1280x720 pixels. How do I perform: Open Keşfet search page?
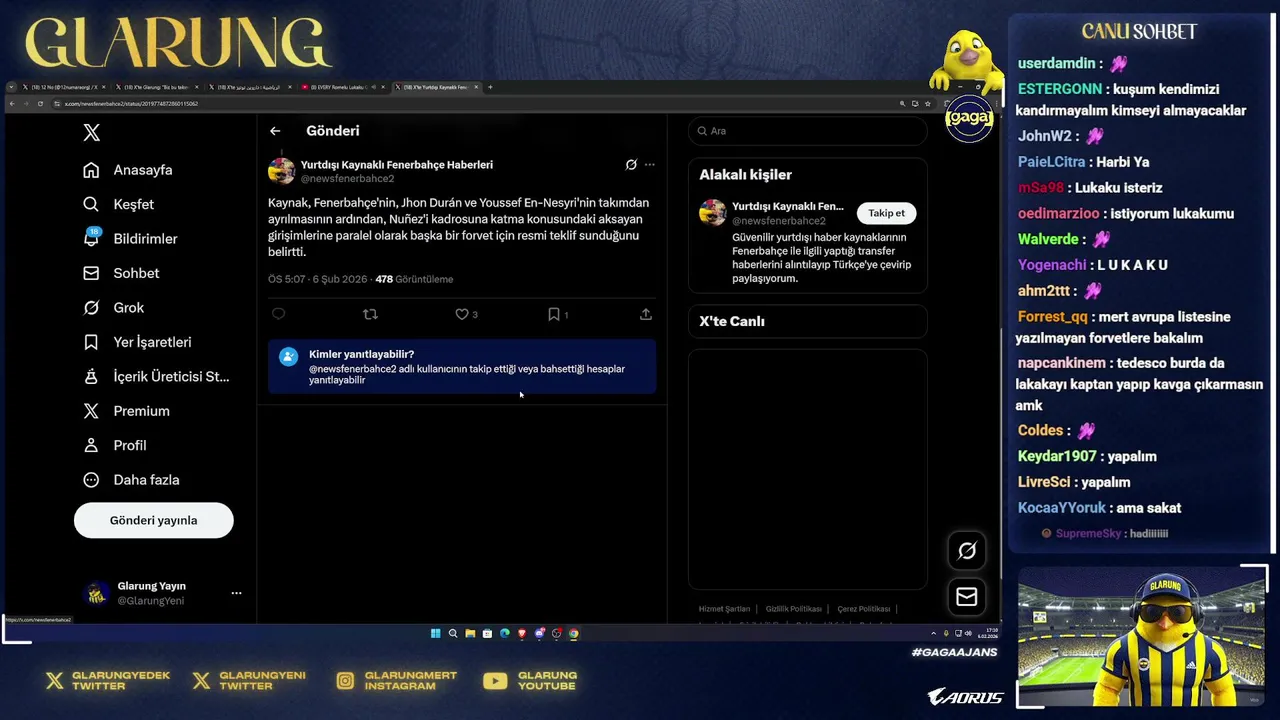pos(118,204)
